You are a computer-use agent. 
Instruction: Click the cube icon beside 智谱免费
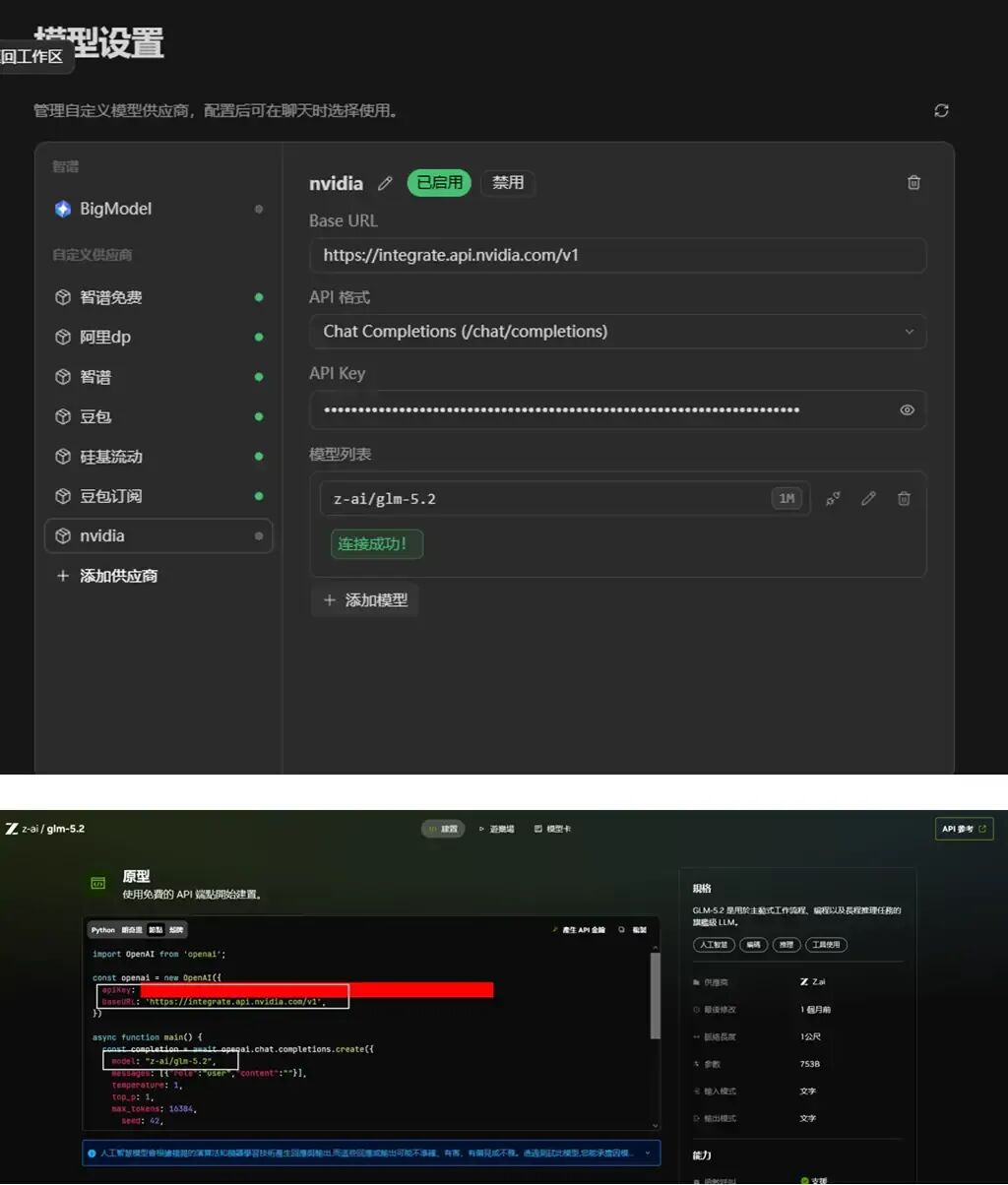tap(63, 297)
